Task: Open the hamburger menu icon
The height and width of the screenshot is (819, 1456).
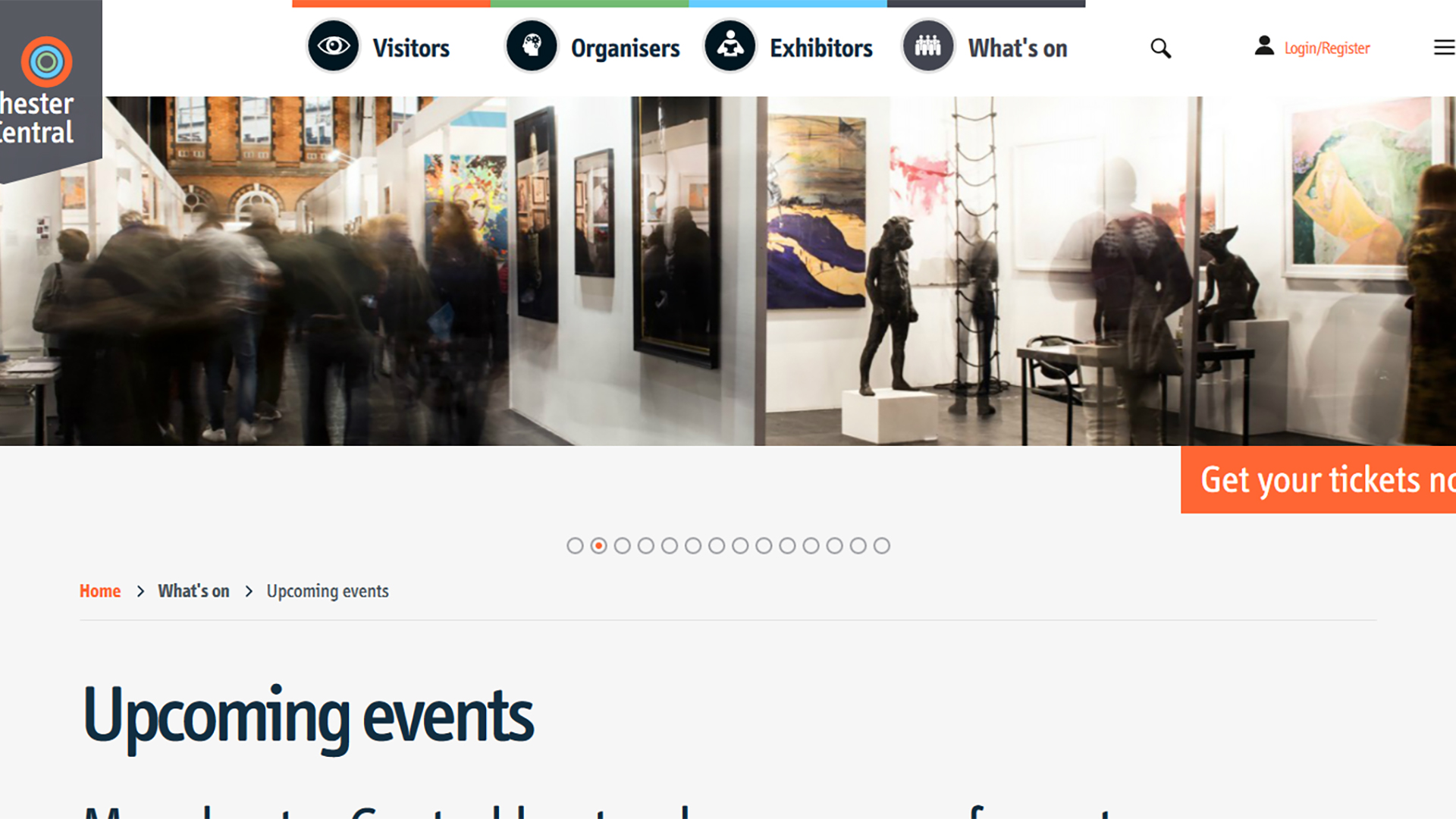Action: pyautogui.click(x=1444, y=48)
